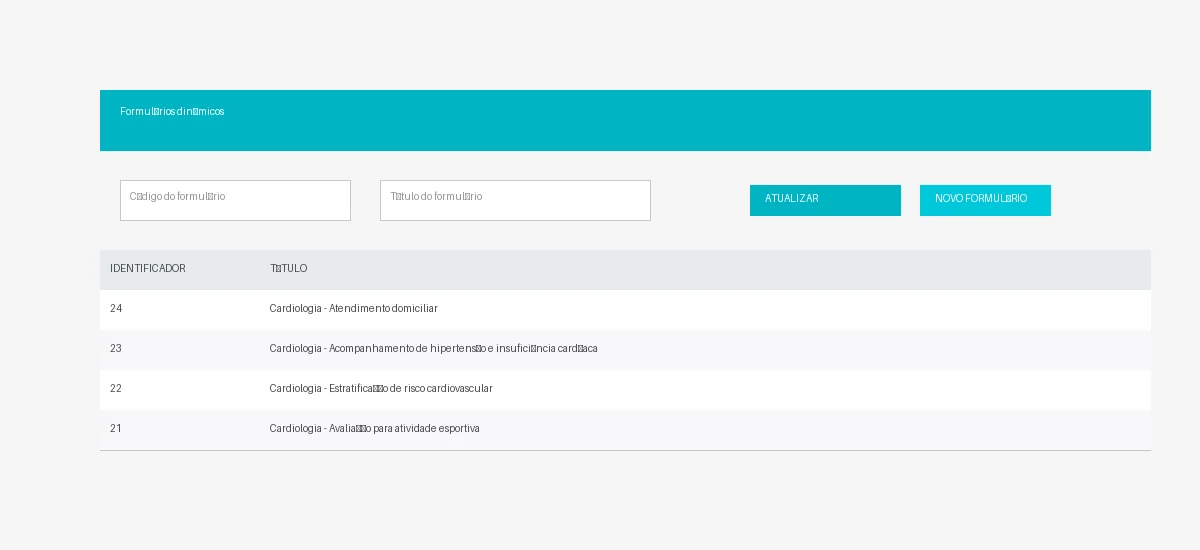Select identifier cell 24
This screenshot has height=550, width=1200.
tap(116, 309)
